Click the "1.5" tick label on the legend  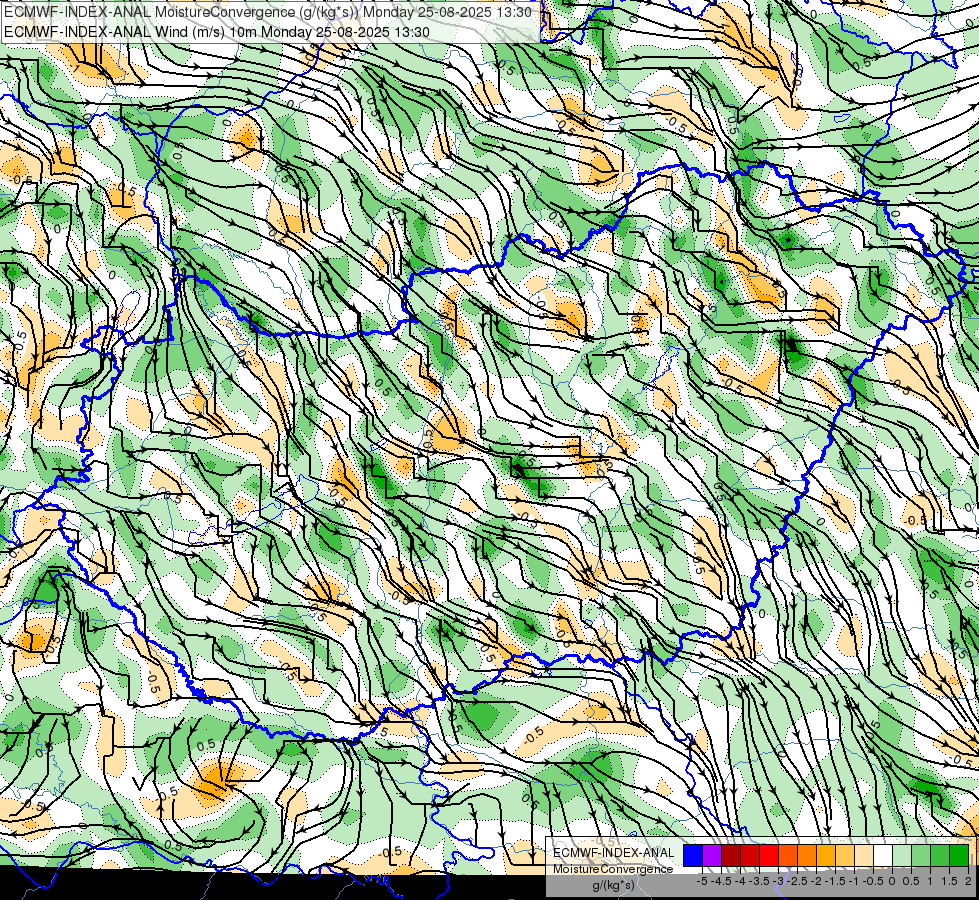coord(949,881)
